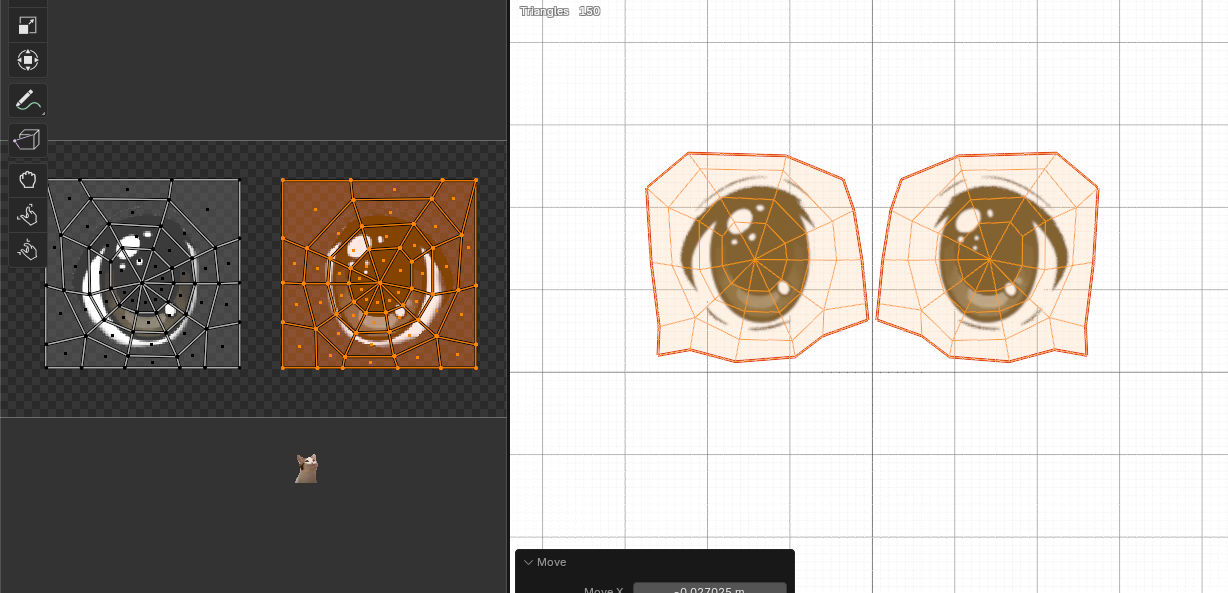The width and height of the screenshot is (1228, 593).
Task: Select the Grab sculpt tool
Action: point(28,181)
